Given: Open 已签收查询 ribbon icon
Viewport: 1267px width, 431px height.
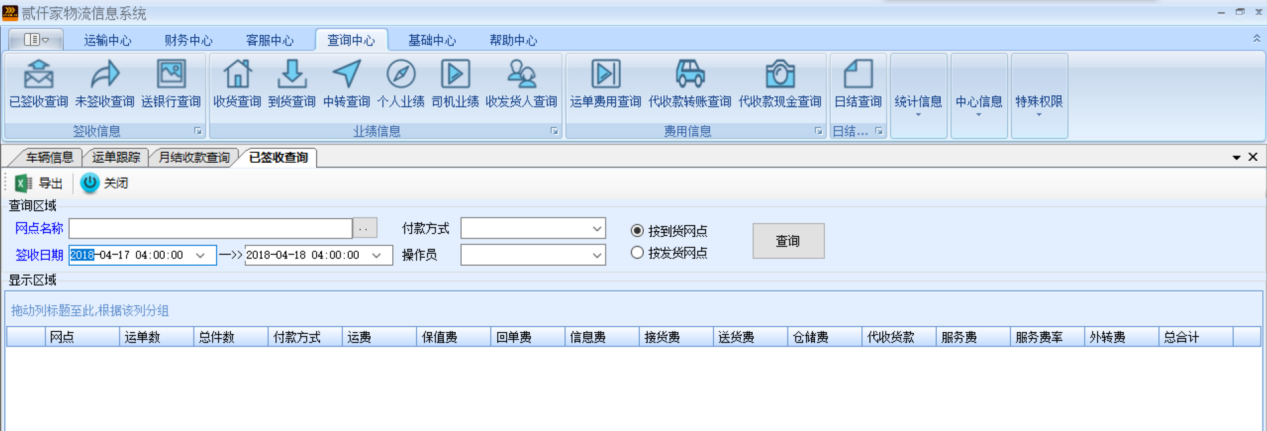Looking at the screenshot, I should 38,75.
